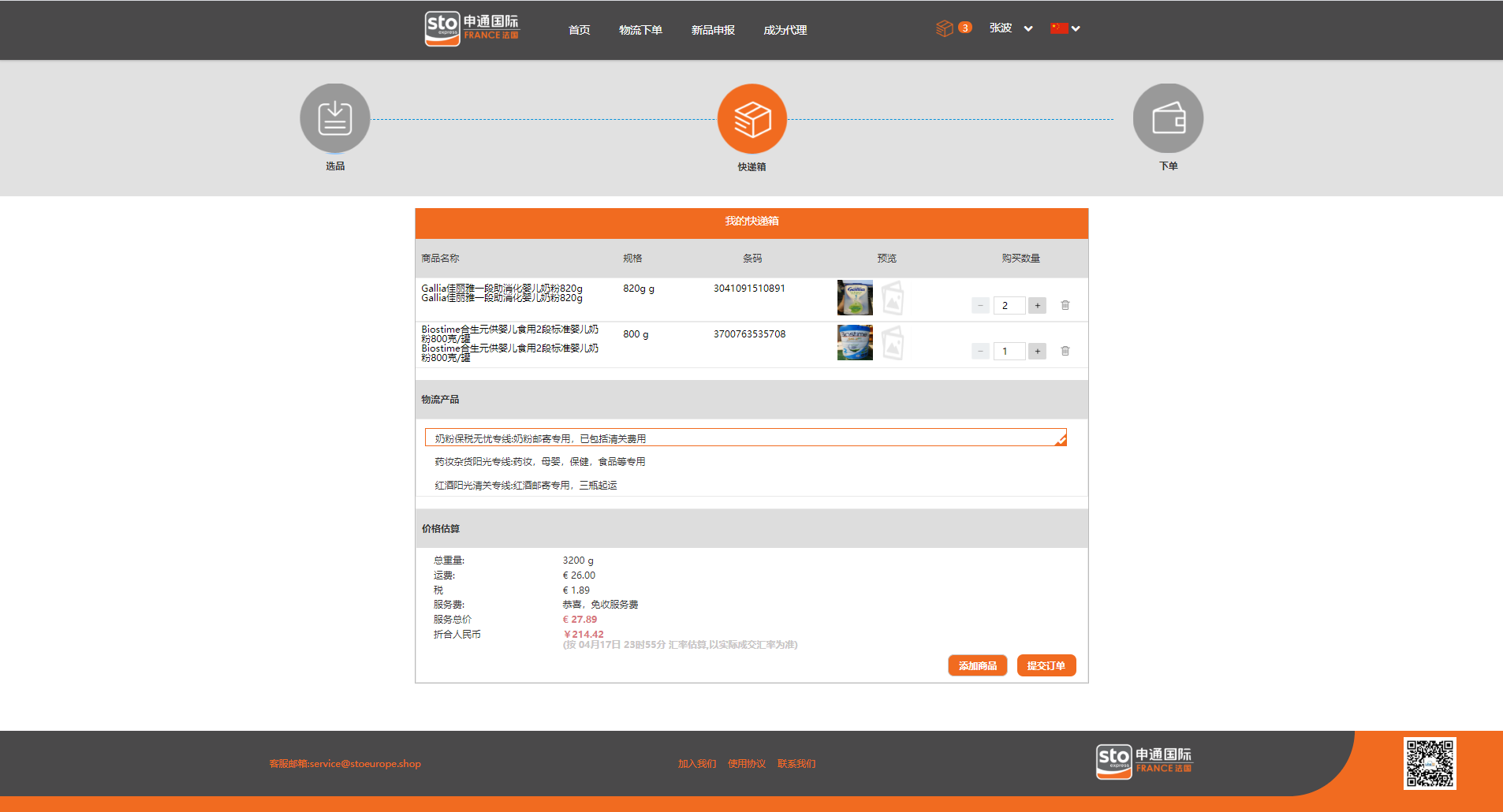The width and height of the screenshot is (1503, 812).
Task: Click the STO France logo in header
Action: click(x=472, y=28)
